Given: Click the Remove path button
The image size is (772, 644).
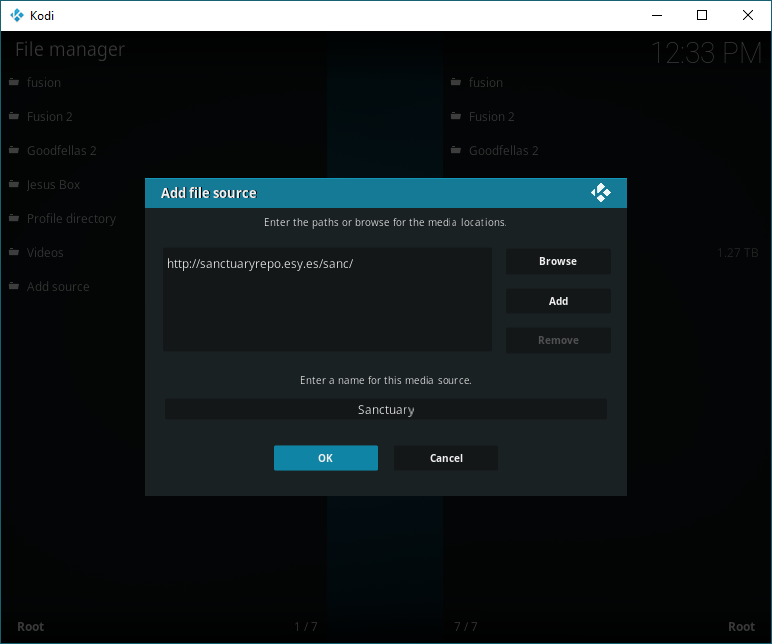Looking at the screenshot, I should coord(558,340).
